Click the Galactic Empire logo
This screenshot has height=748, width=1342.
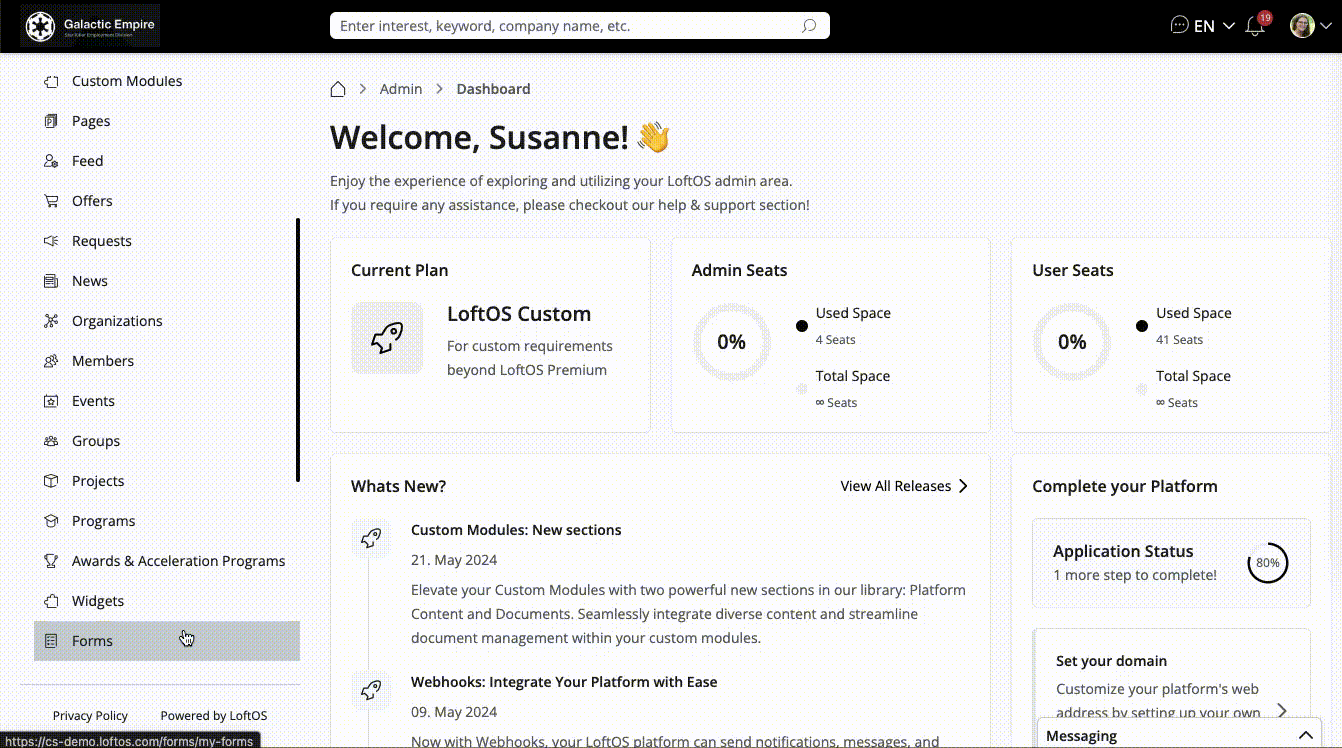click(x=91, y=26)
